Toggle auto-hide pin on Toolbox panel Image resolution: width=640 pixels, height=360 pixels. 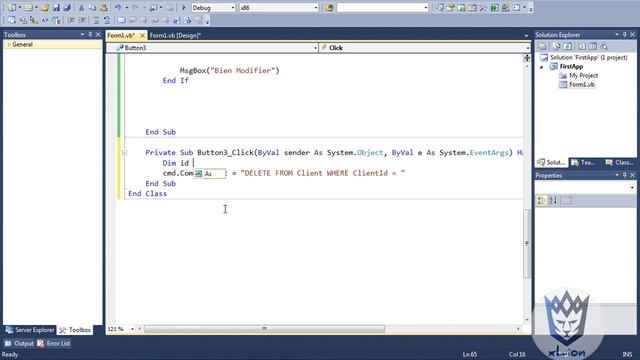90,35
